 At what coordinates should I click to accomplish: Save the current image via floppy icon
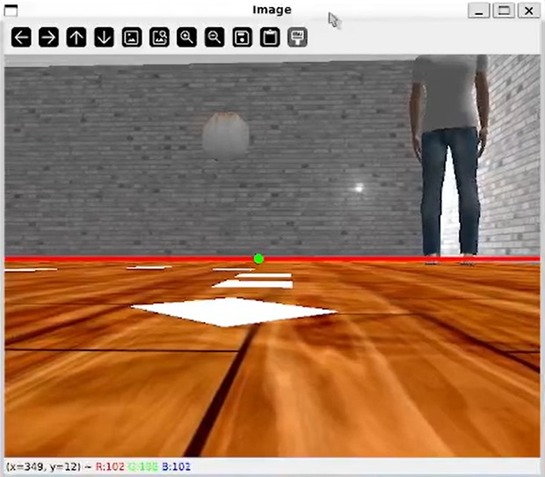tap(242, 37)
